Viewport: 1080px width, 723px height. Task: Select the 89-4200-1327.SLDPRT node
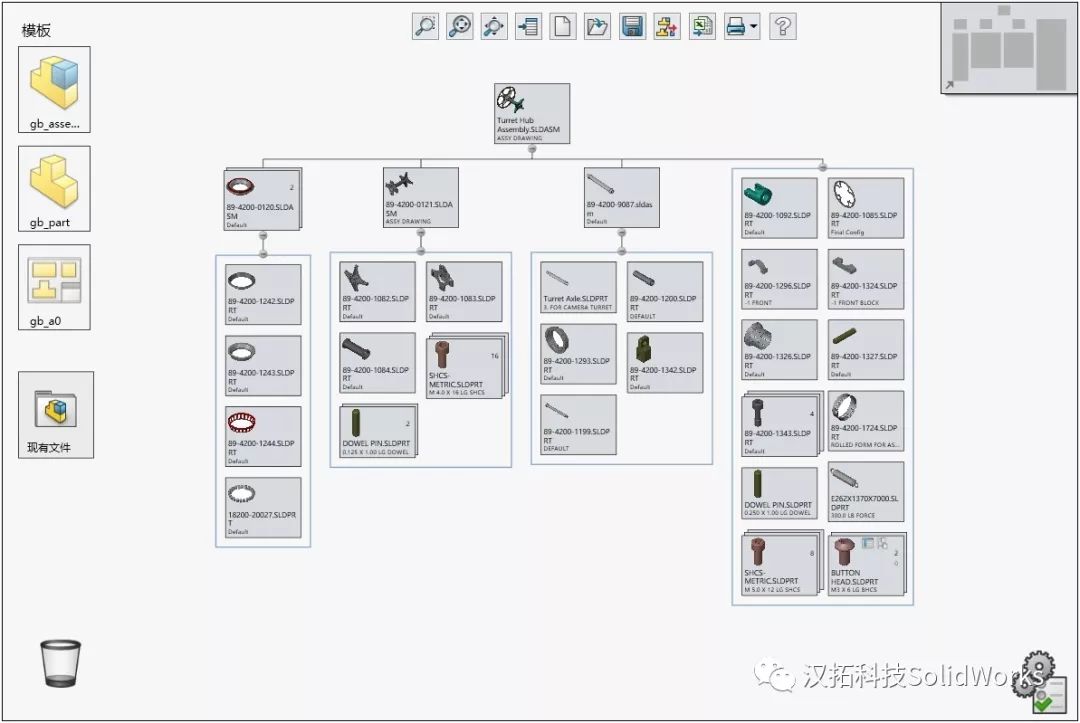click(x=866, y=350)
